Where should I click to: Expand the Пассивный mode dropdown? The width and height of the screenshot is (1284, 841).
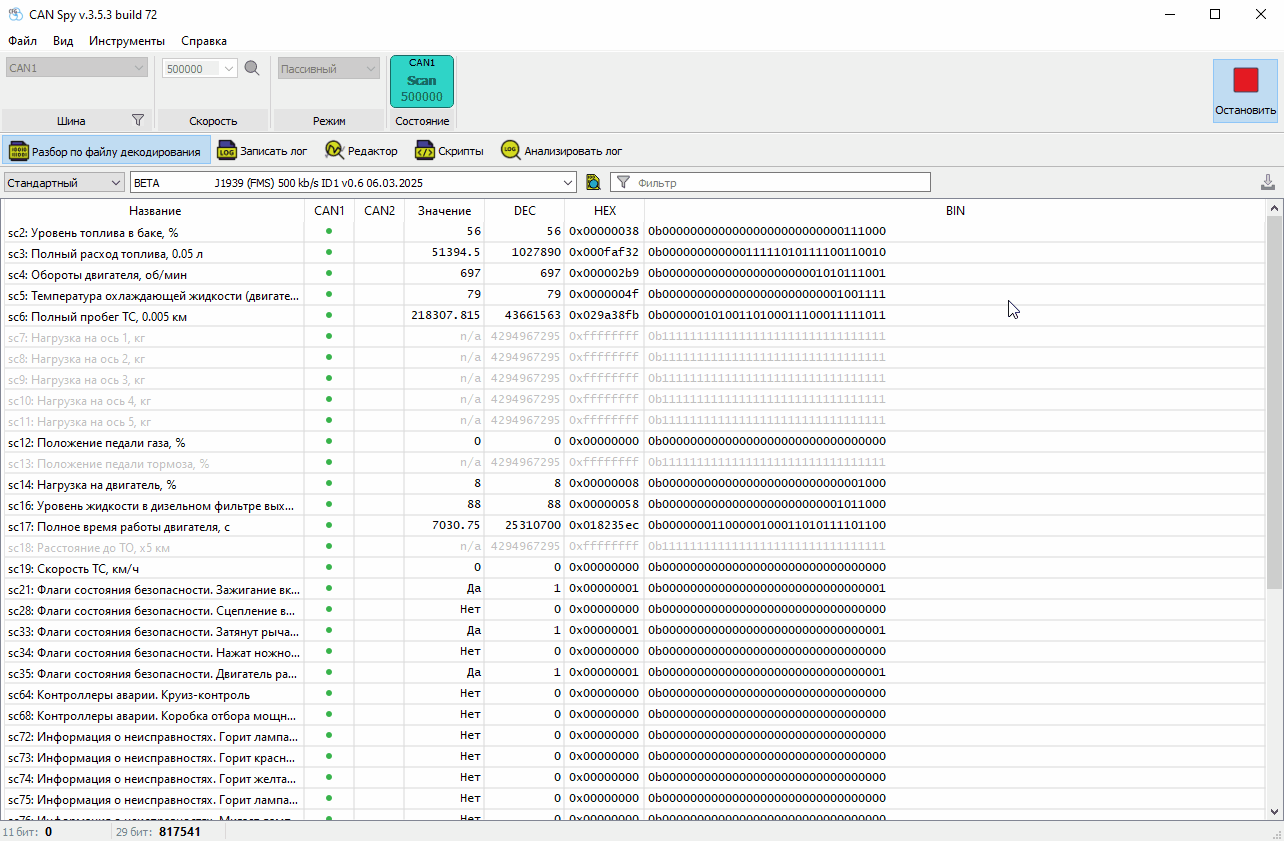click(x=328, y=68)
